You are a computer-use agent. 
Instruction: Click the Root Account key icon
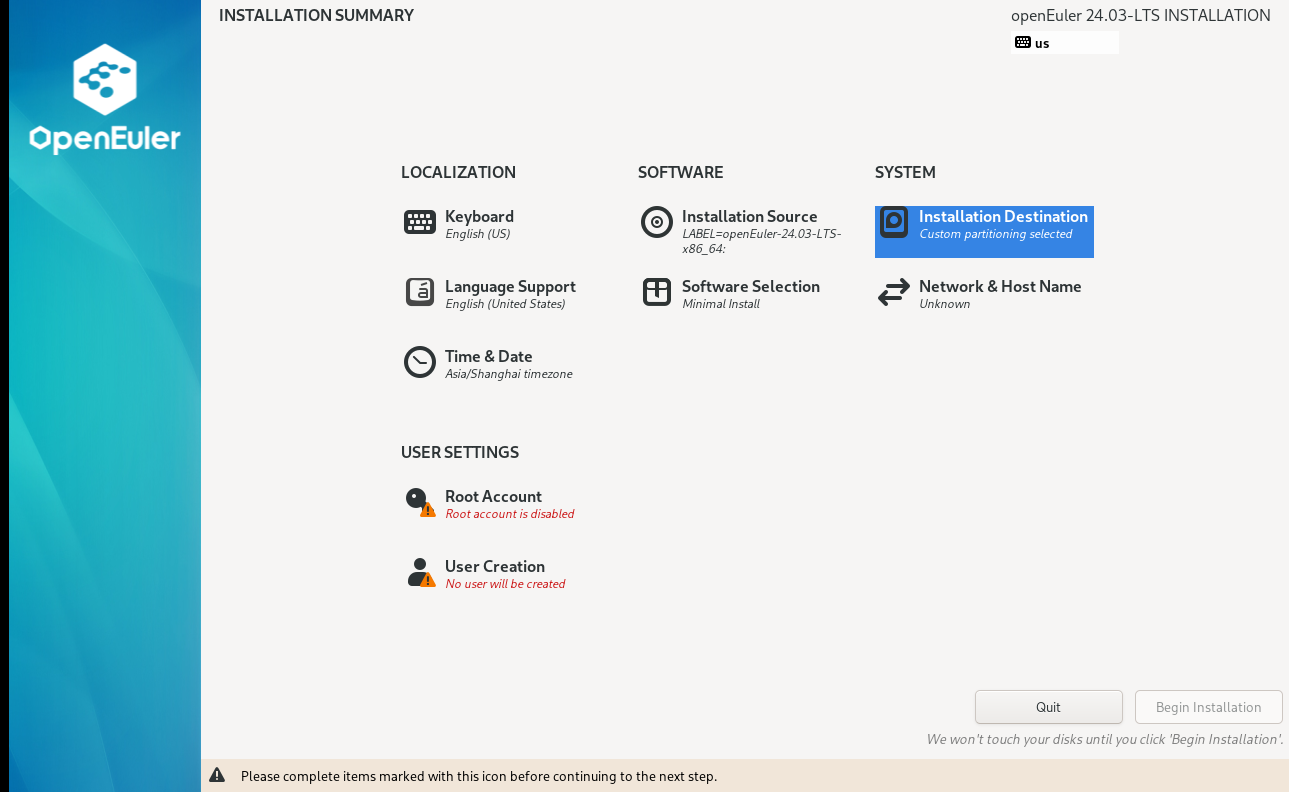click(420, 502)
